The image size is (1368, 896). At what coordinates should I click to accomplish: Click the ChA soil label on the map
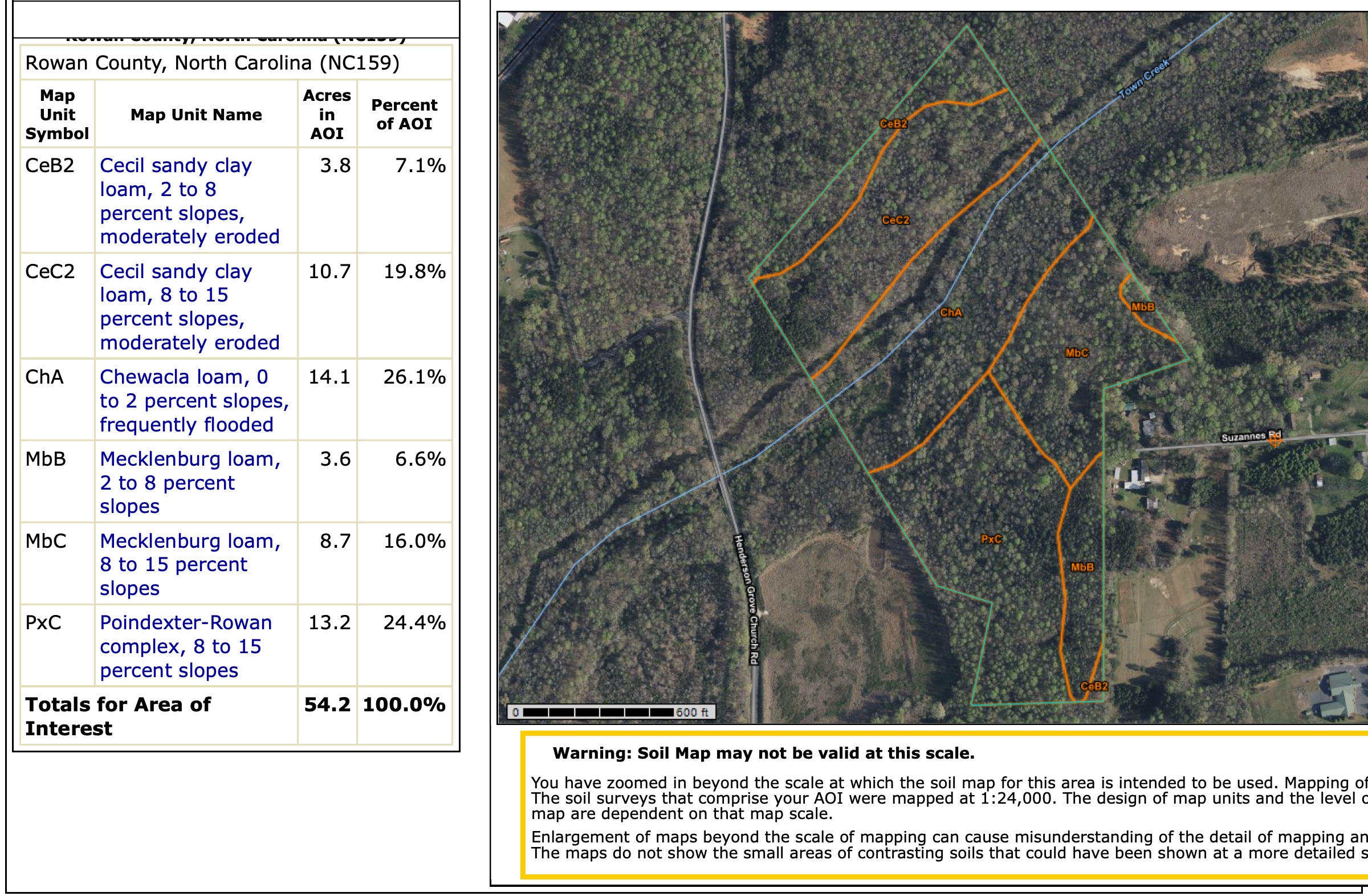tap(951, 313)
